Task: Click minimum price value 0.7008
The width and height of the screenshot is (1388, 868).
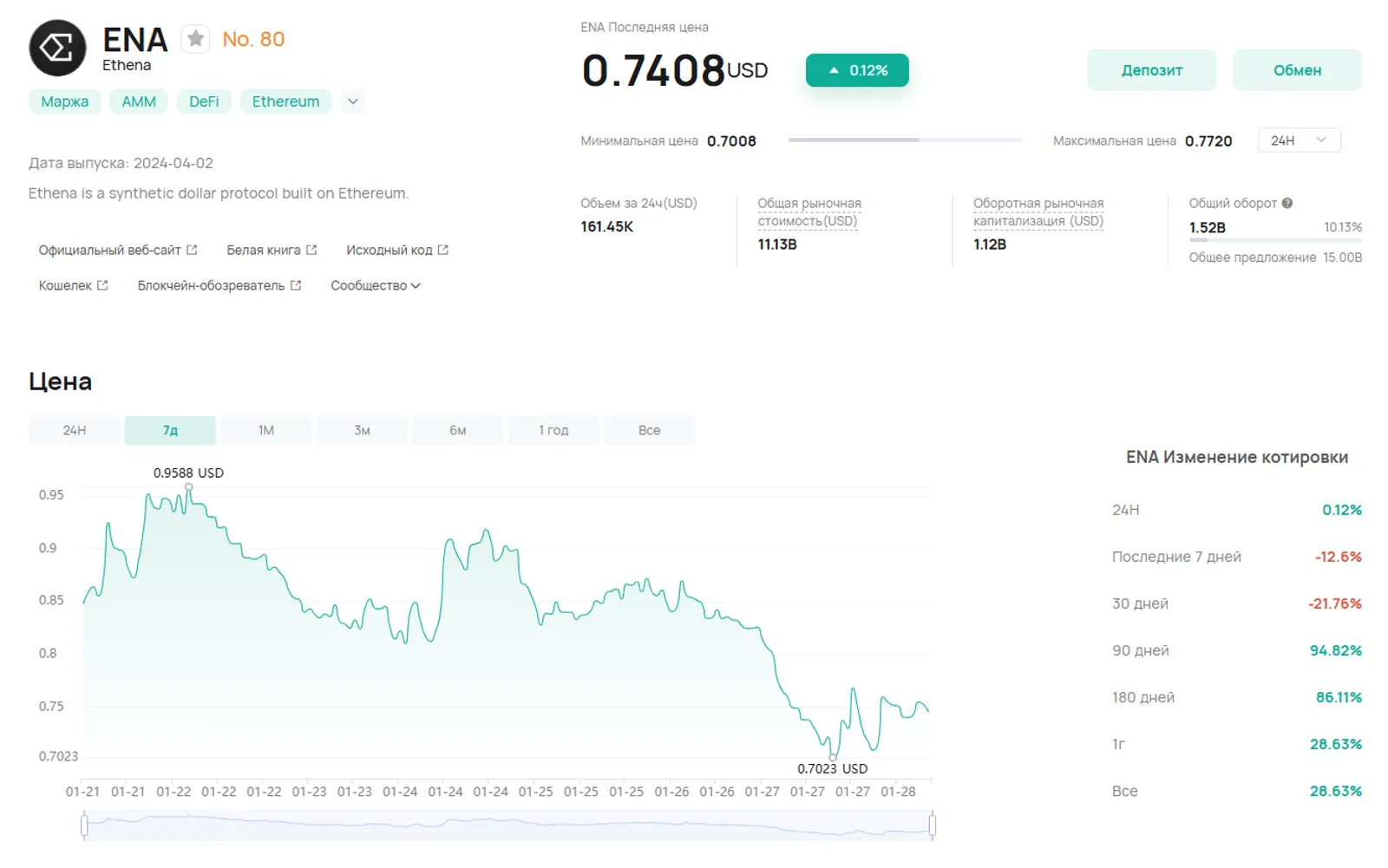Action: click(731, 140)
